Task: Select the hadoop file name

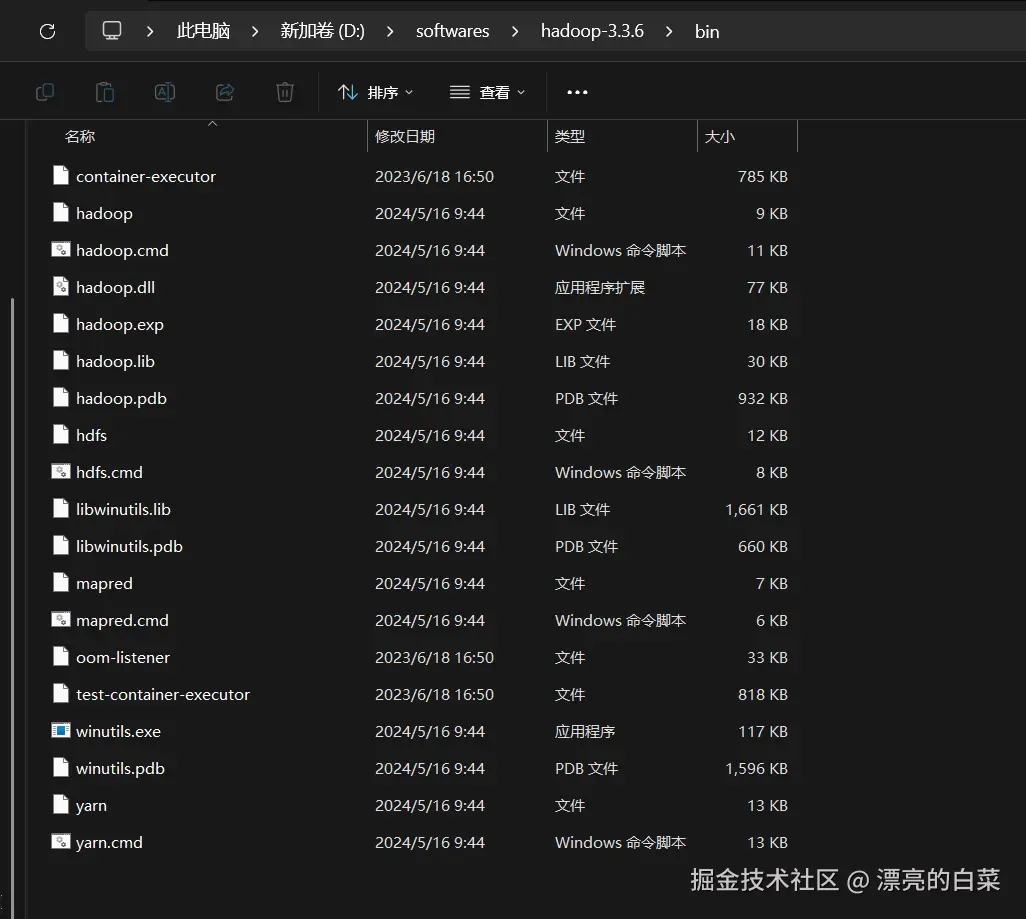Action: pos(104,213)
